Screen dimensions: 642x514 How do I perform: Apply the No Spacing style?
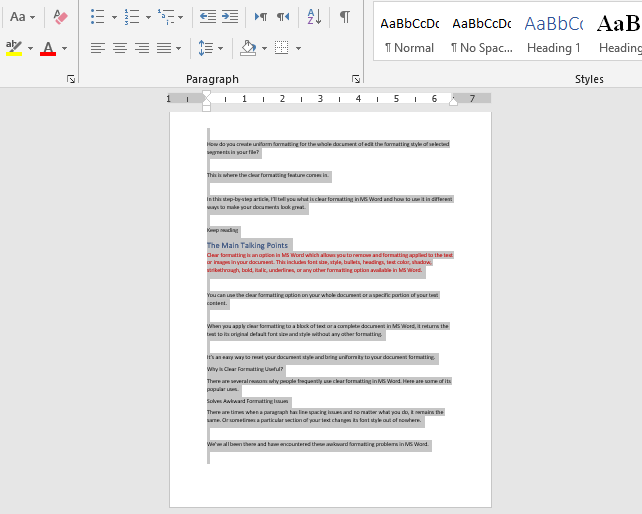pos(482,35)
